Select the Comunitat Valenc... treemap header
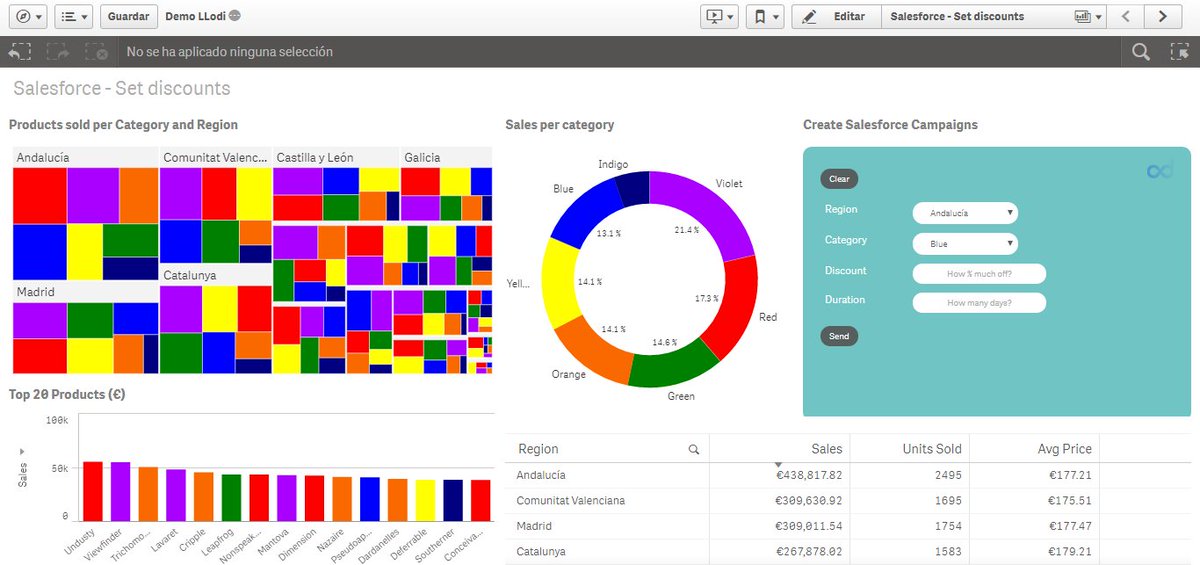The width and height of the screenshot is (1200, 565). [215, 157]
